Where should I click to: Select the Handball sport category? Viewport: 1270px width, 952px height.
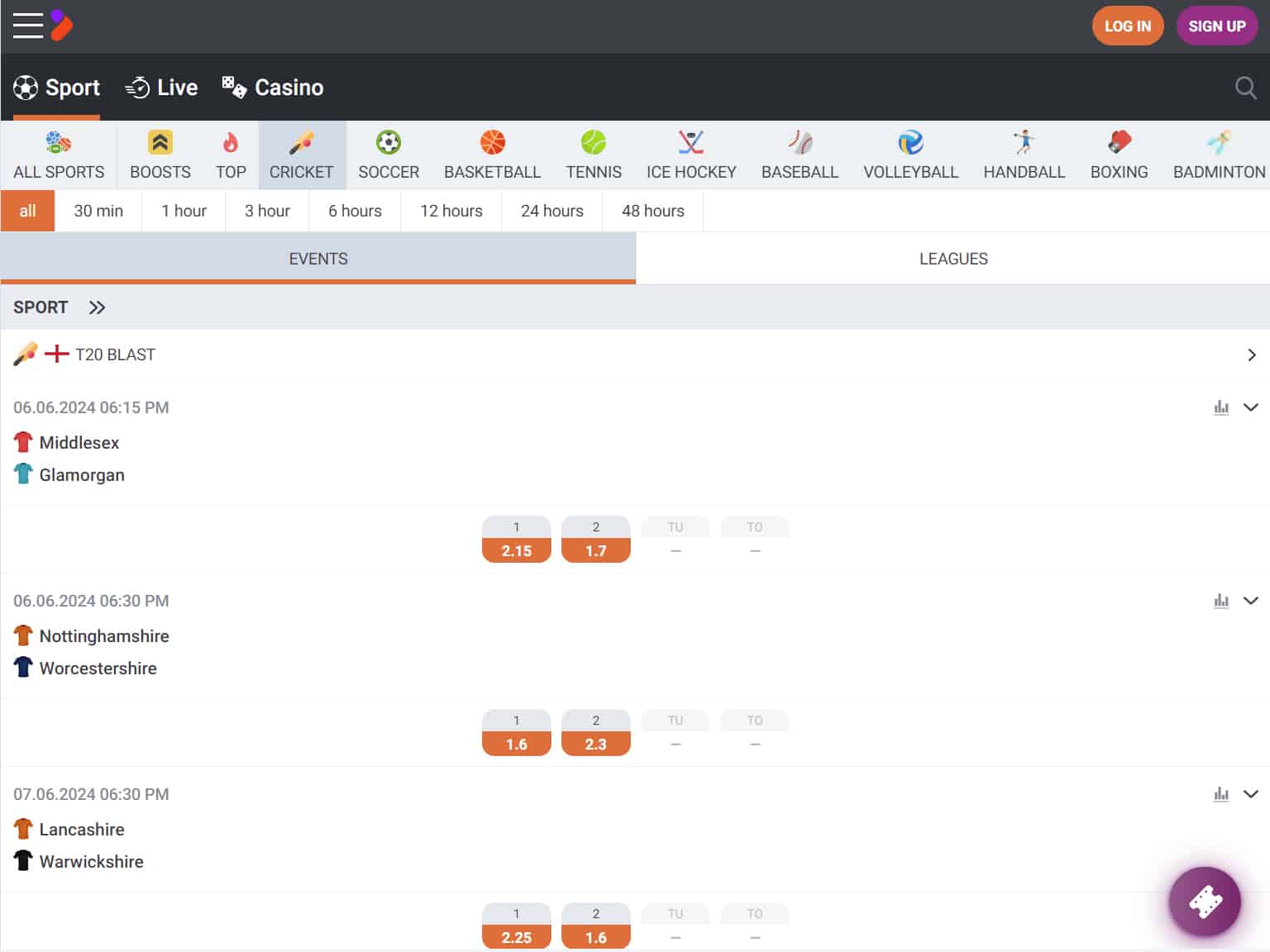click(x=1024, y=155)
